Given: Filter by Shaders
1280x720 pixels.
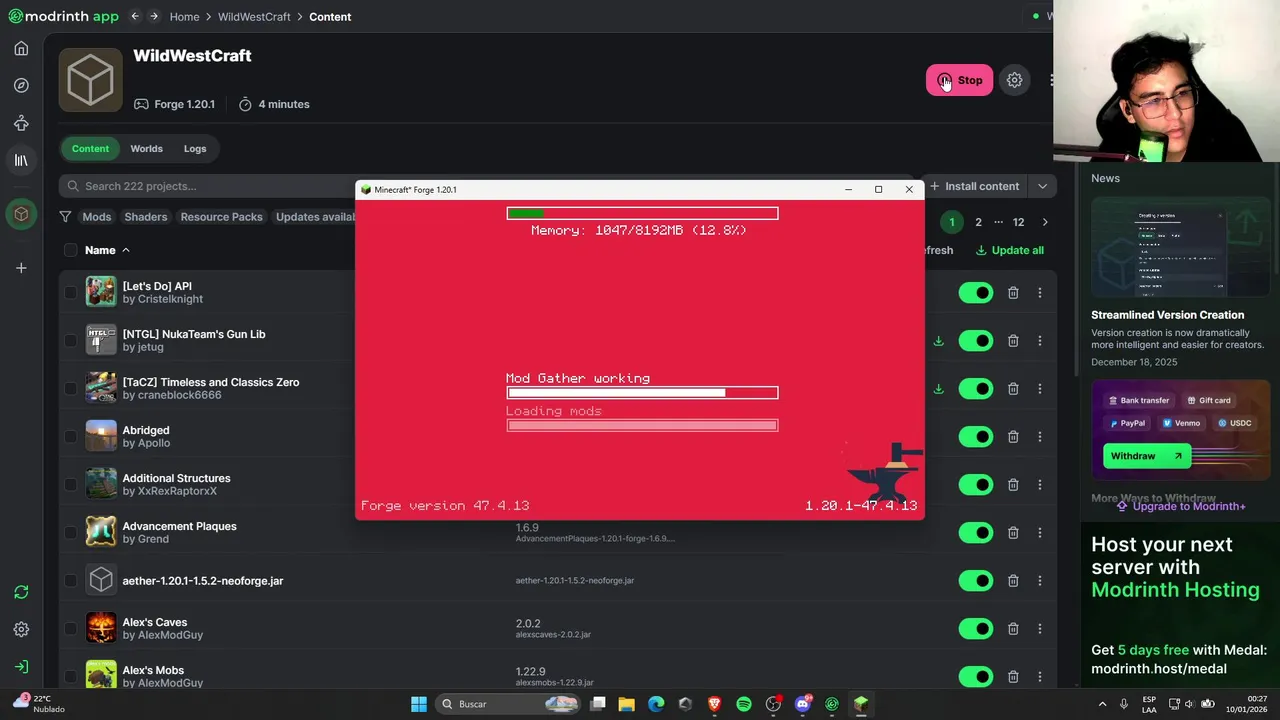Looking at the screenshot, I should 146,217.
